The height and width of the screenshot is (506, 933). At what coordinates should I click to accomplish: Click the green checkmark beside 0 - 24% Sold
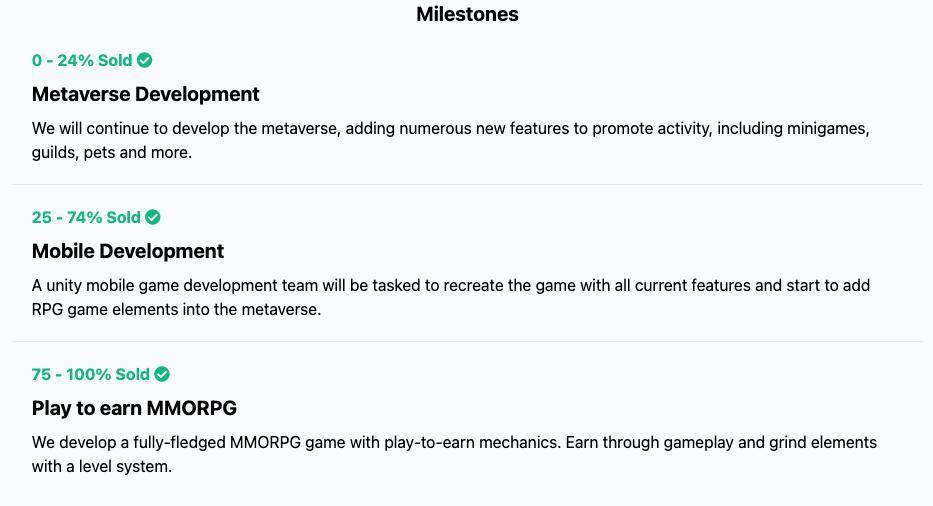[x=145, y=60]
